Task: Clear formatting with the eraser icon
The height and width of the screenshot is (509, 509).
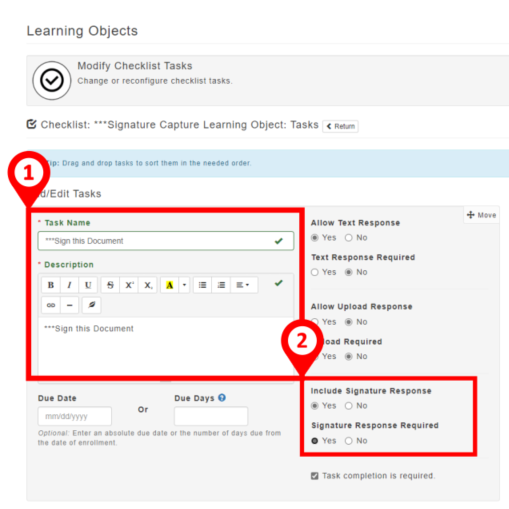Action: (92, 305)
